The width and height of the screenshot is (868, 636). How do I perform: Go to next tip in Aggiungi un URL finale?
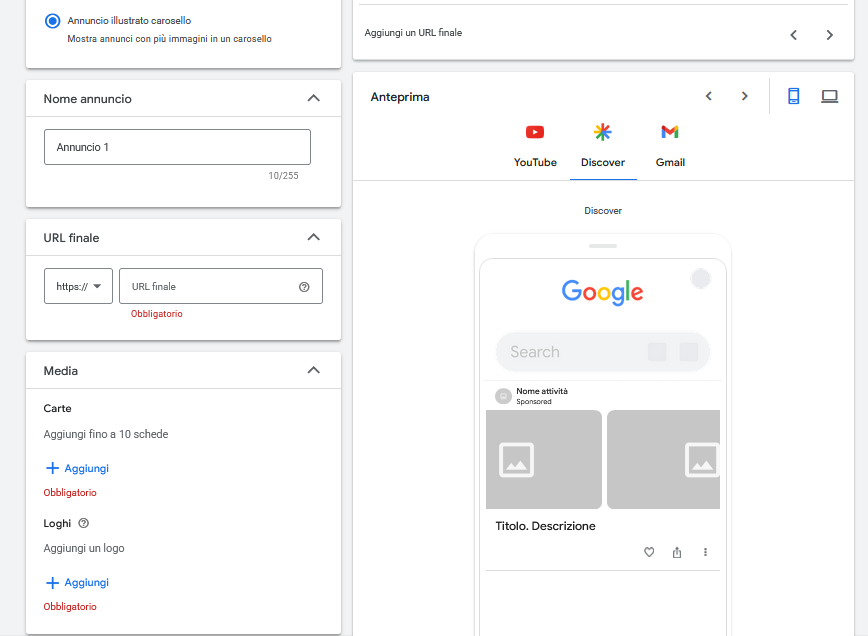click(x=829, y=35)
